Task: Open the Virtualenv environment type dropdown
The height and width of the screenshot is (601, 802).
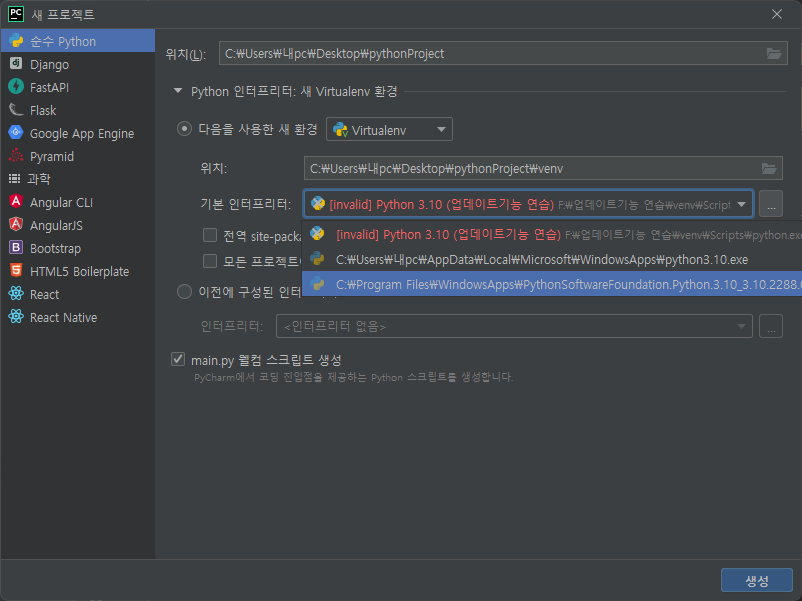Action: click(389, 130)
